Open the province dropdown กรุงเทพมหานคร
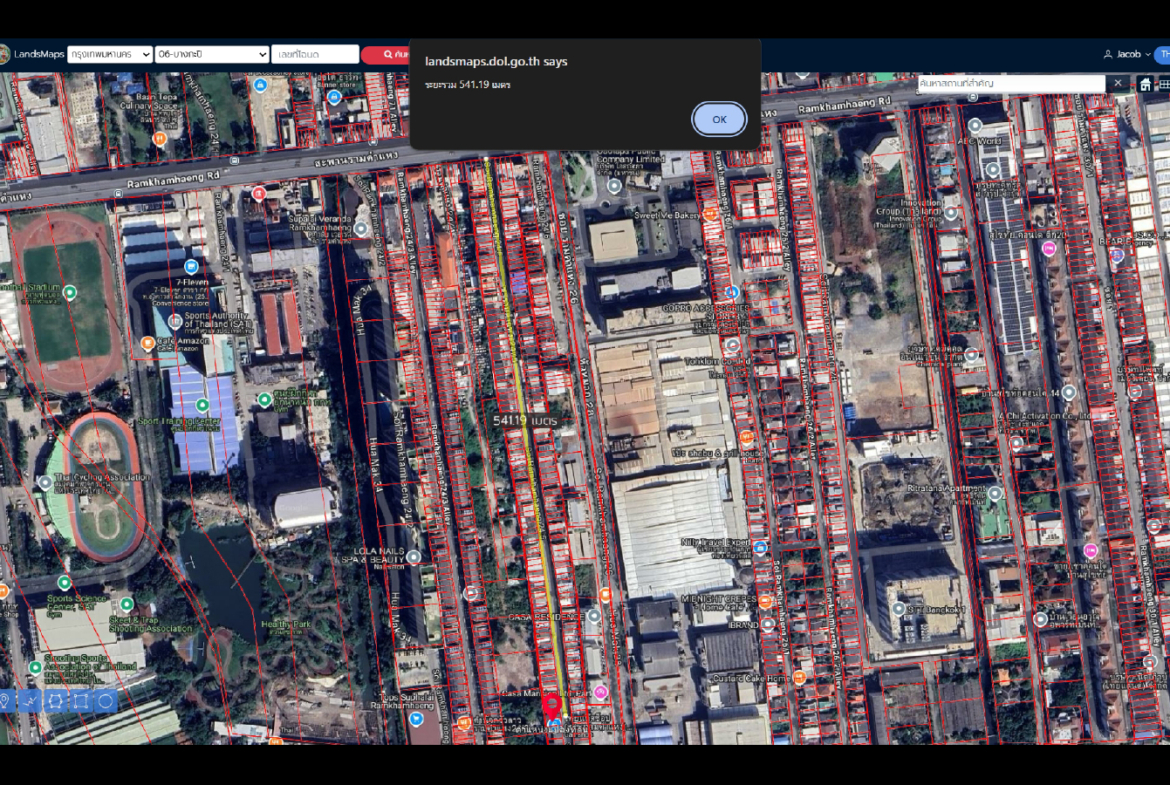The height and width of the screenshot is (785, 1170). click(110, 54)
